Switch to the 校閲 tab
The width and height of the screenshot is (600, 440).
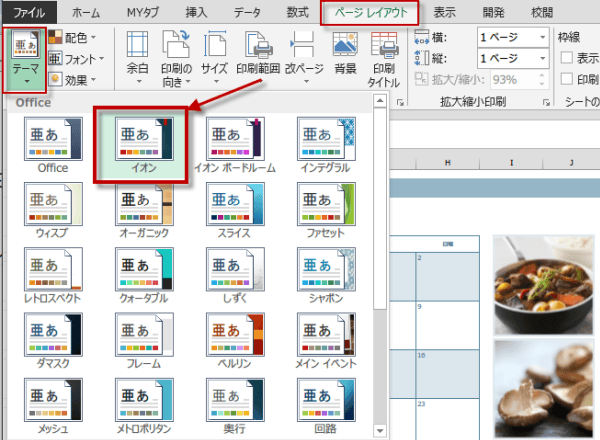click(542, 13)
